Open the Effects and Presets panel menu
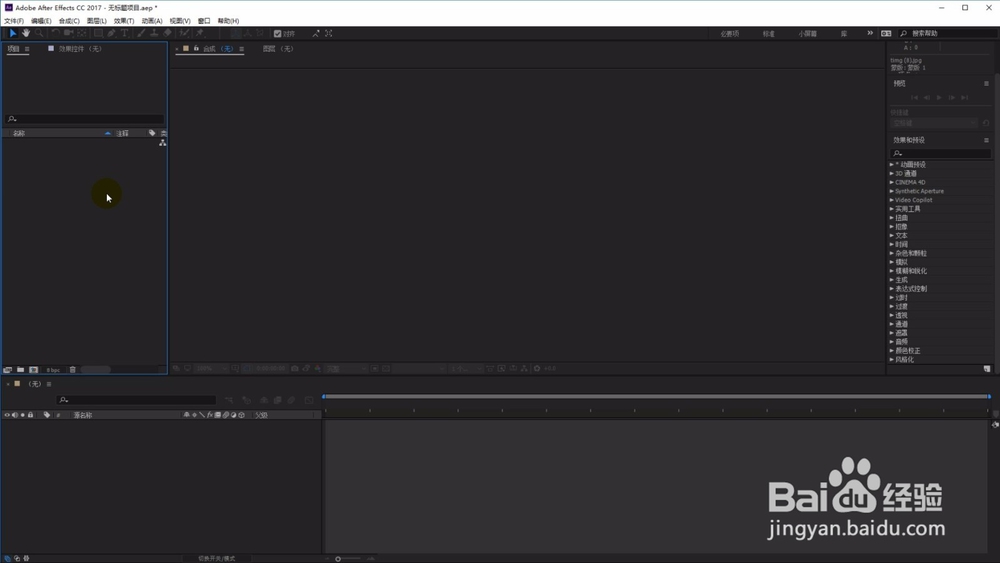Viewport: 1000px width, 563px height. click(x=986, y=140)
